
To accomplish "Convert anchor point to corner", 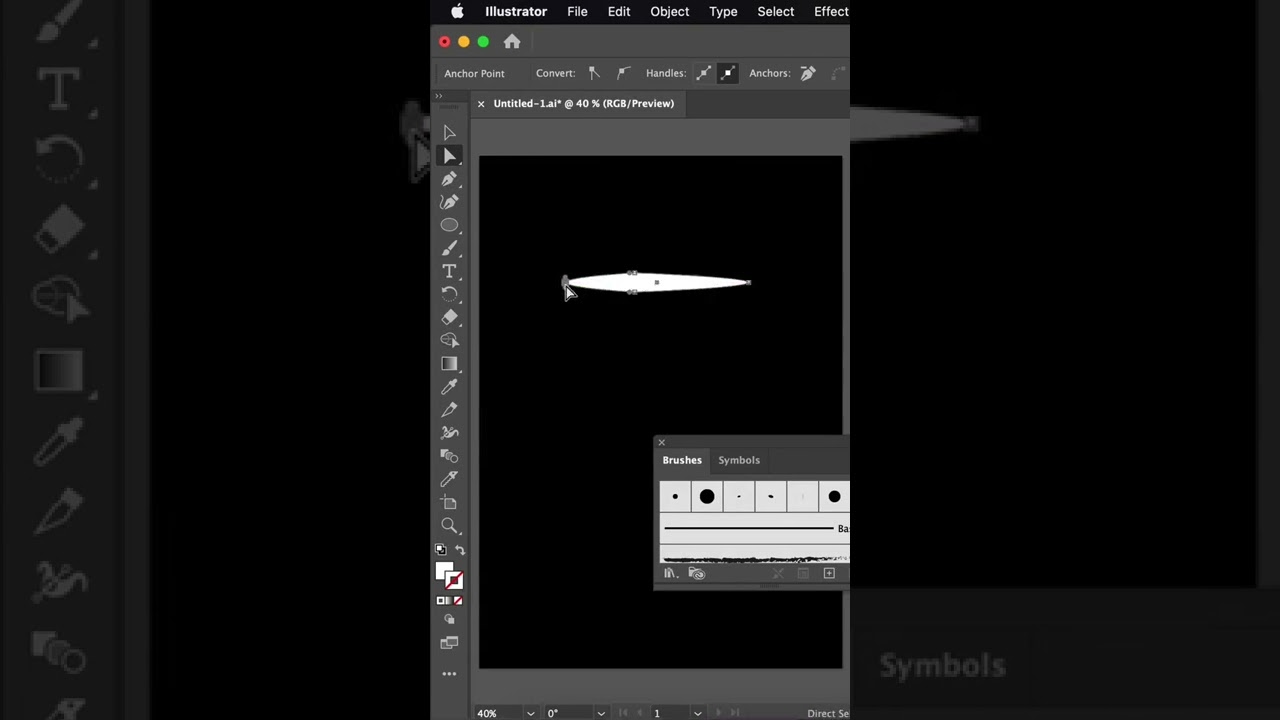I will point(594,73).
